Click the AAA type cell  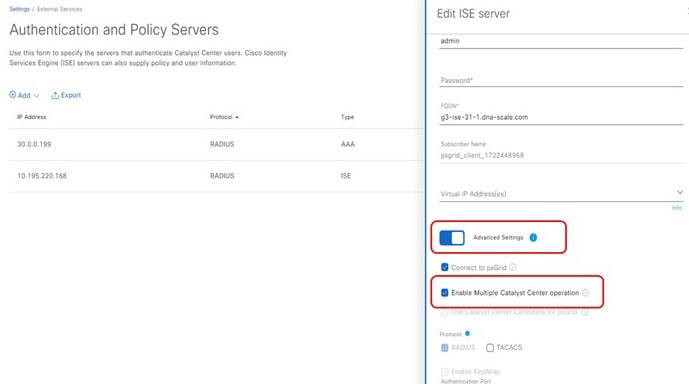click(348, 144)
